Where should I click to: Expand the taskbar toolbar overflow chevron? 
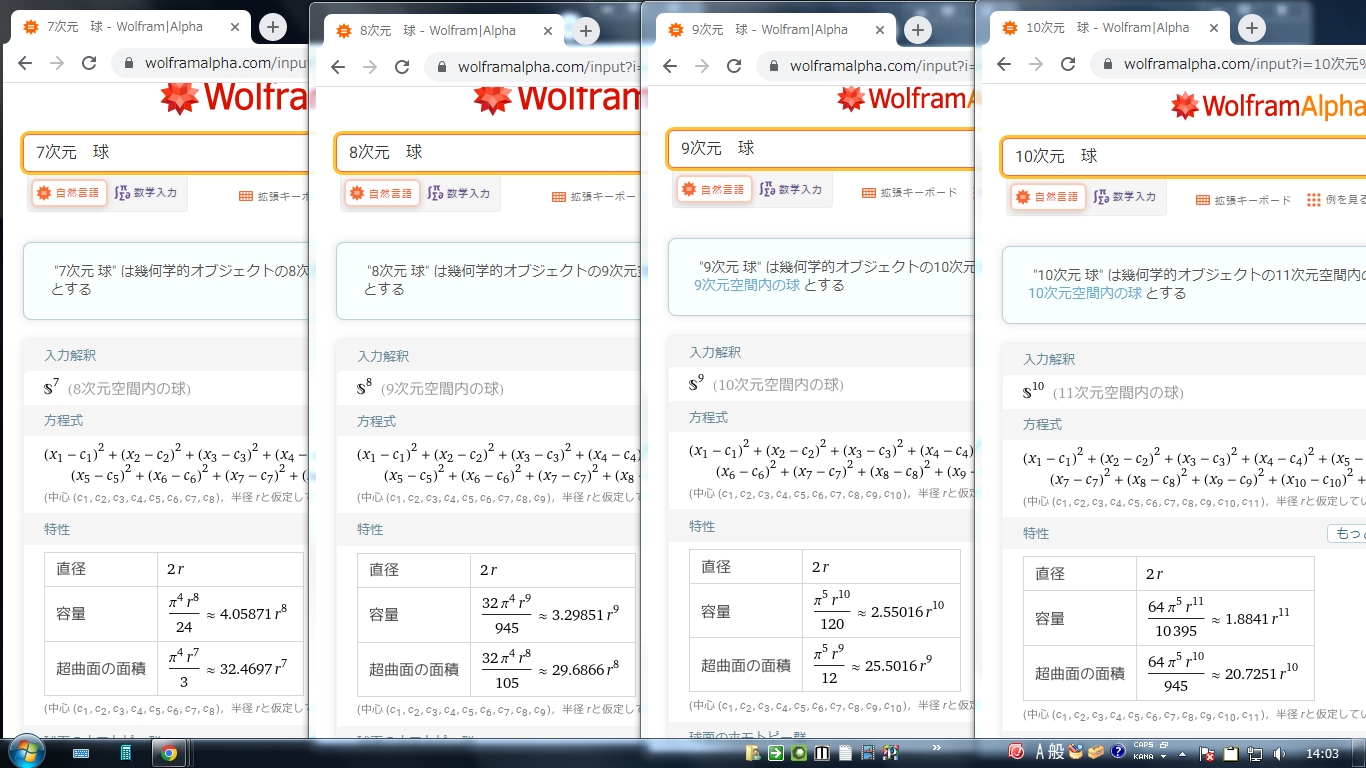click(x=937, y=748)
